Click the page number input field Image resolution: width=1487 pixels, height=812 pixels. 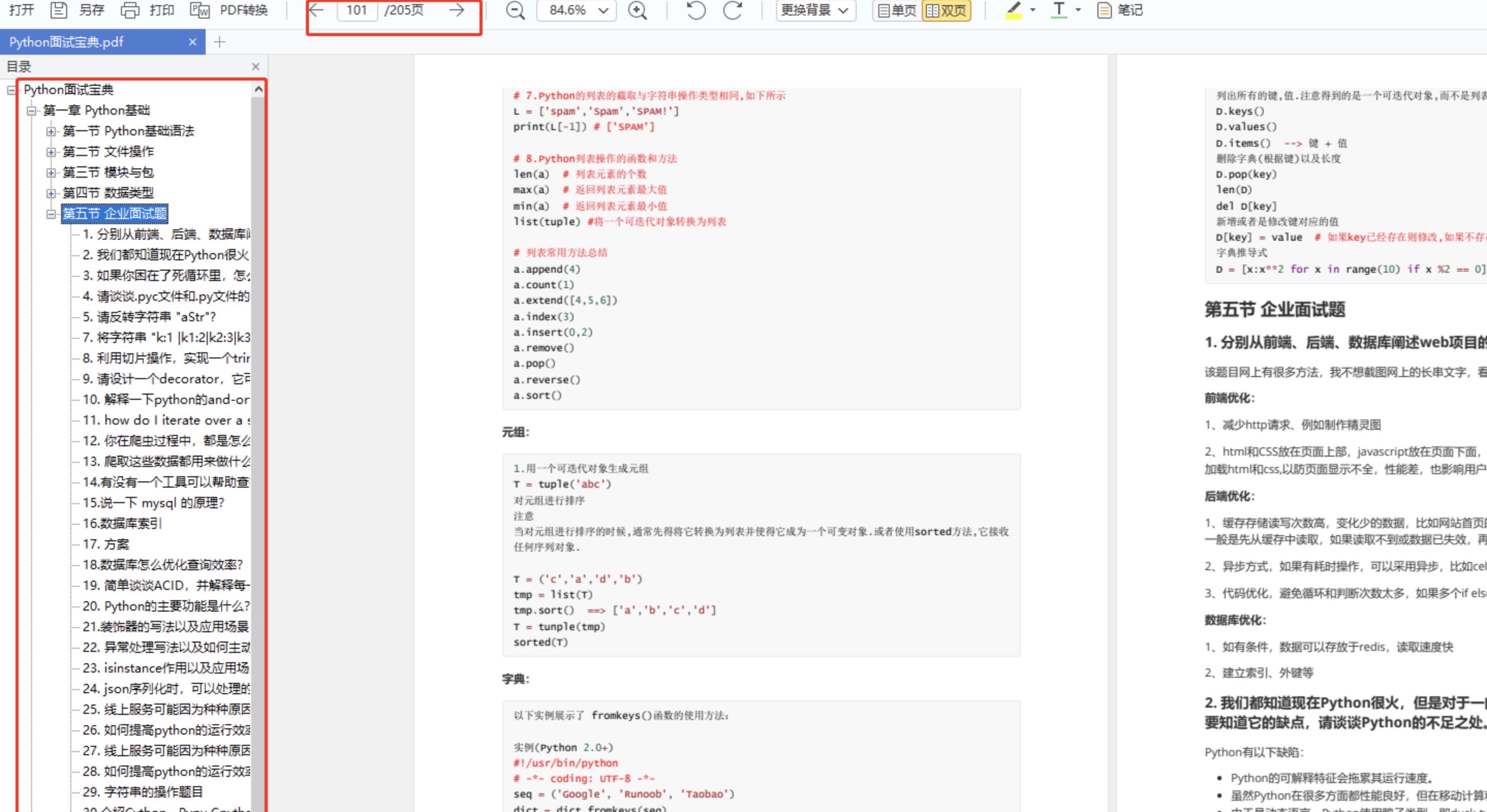click(357, 10)
